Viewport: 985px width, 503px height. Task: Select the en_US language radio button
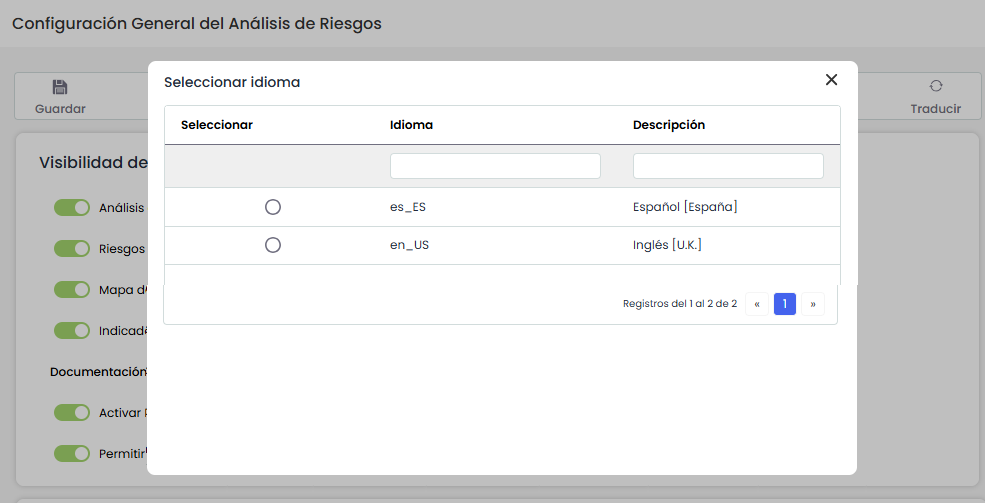pyautogui.click(x=273, y=245)
